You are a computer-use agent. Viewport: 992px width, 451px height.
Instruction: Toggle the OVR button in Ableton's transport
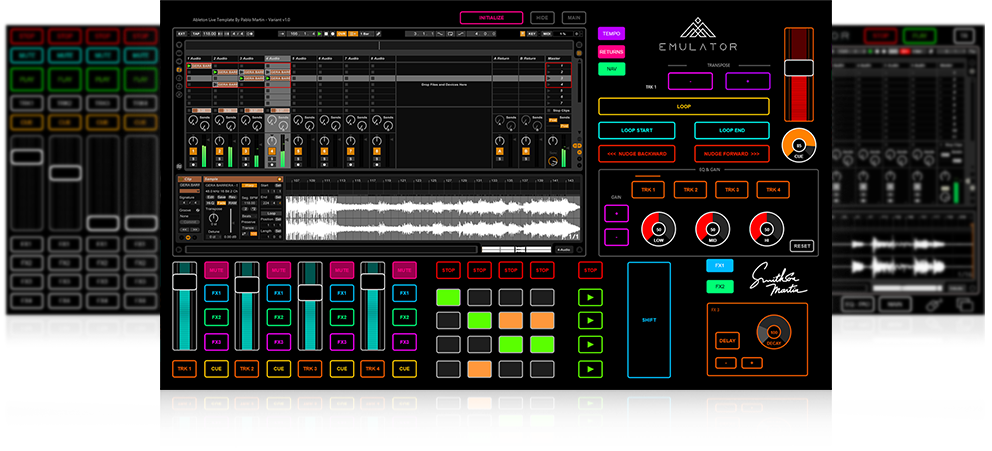point(342,34)
